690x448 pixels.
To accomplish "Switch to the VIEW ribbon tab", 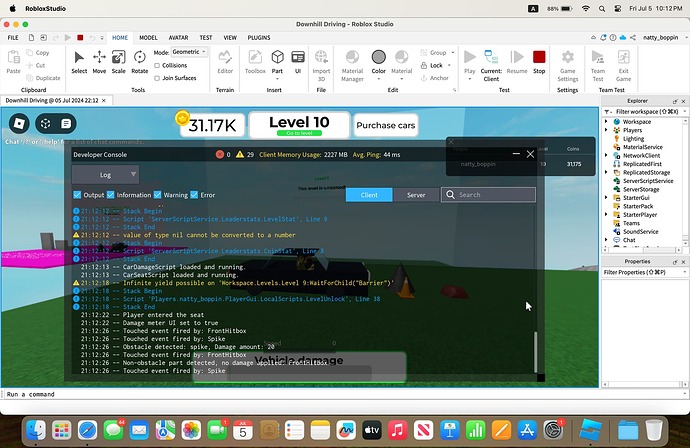I will point(230,38).
